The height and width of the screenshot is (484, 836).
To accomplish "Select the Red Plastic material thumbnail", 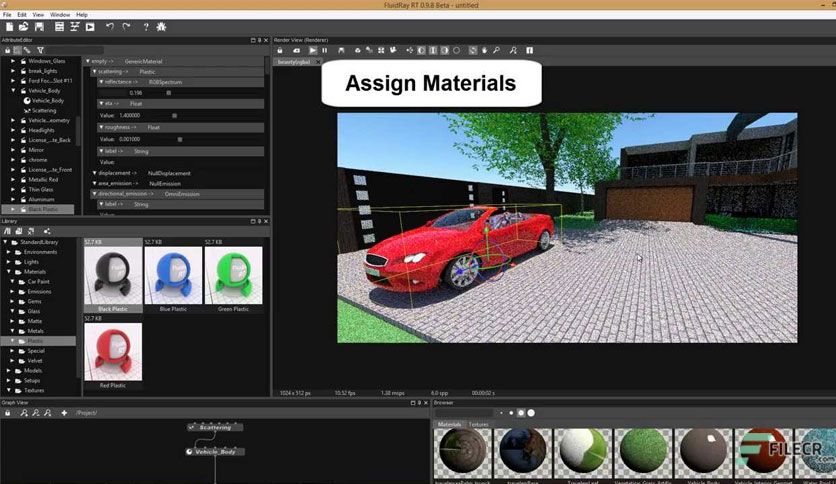I will (113, 352).
